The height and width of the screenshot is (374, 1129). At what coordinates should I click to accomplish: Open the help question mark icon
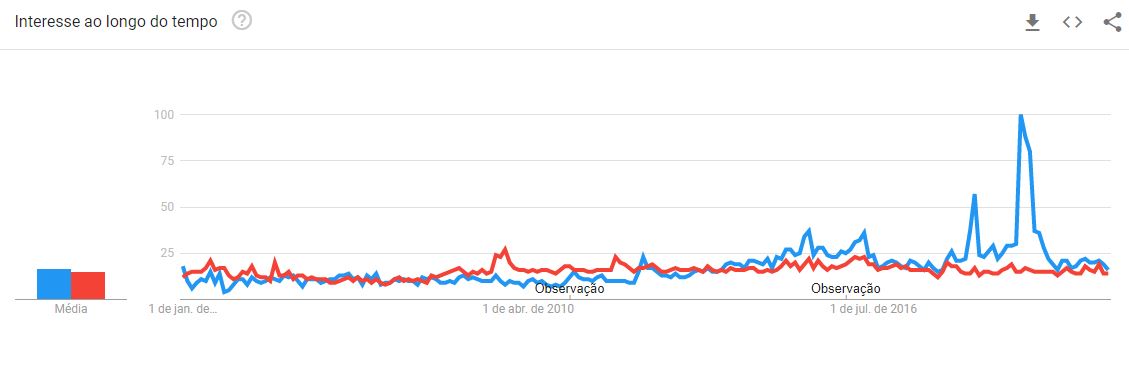tap(242, 22)
